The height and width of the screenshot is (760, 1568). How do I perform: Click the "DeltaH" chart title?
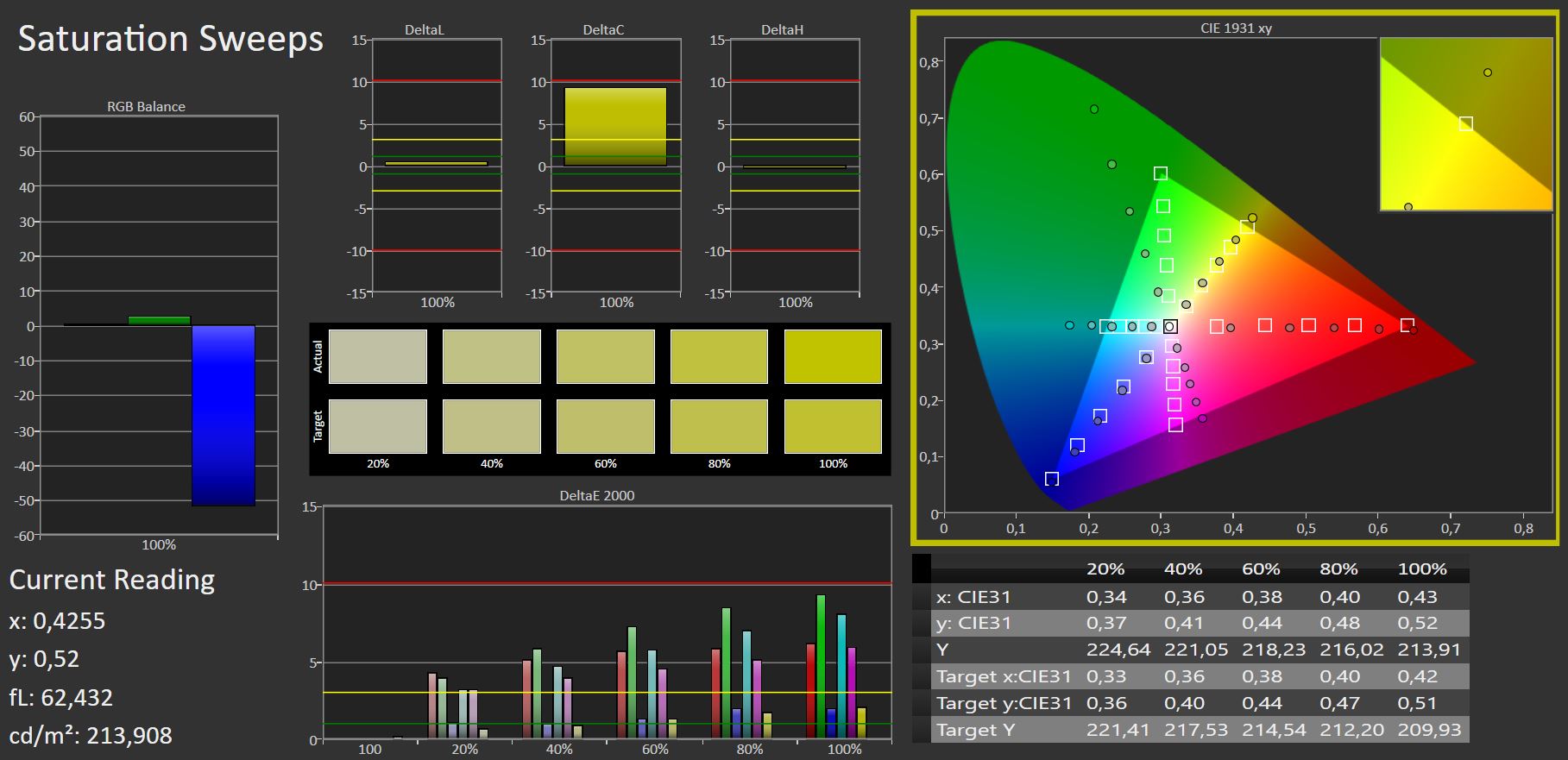coord(782,30)
